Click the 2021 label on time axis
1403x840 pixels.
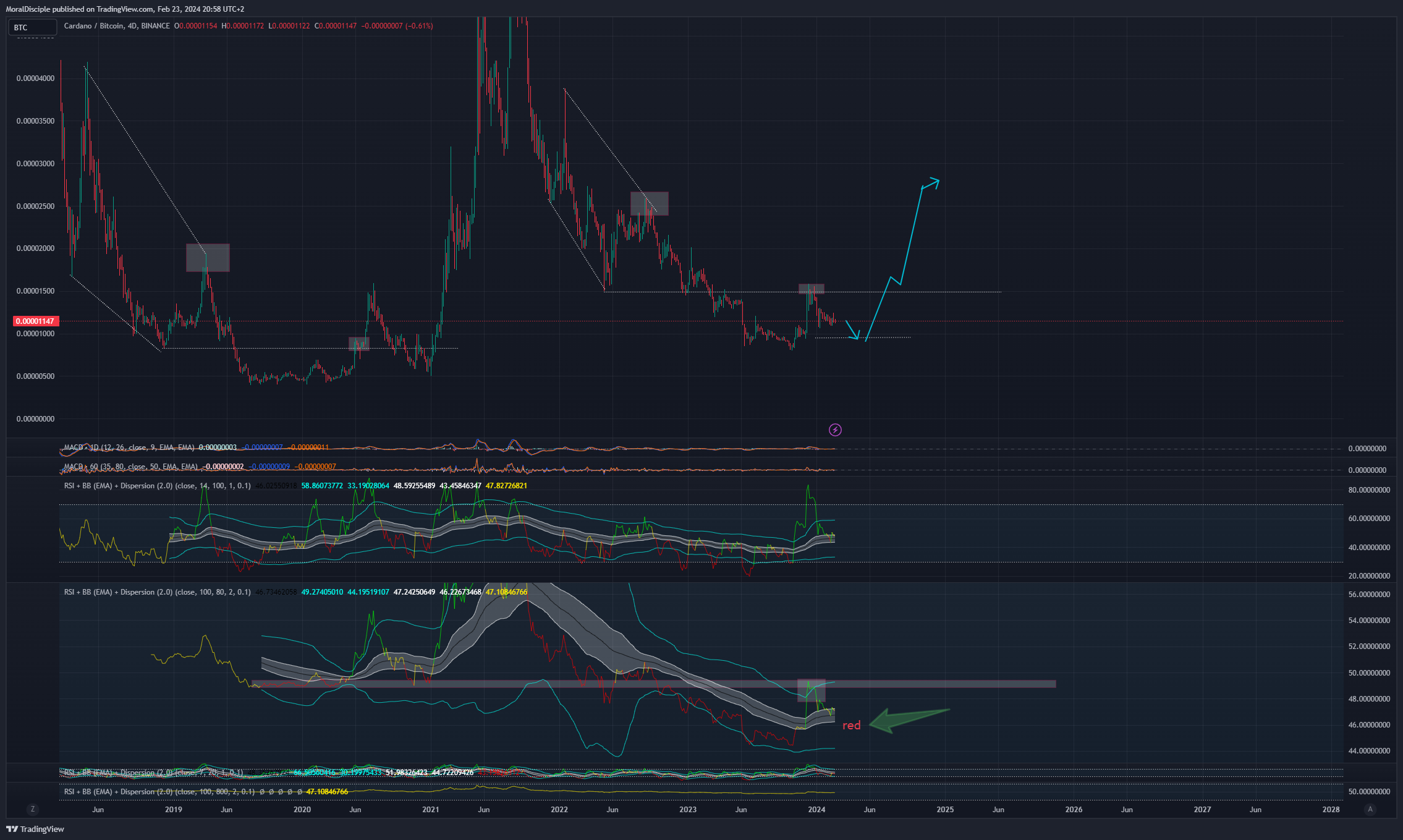[x=431, y=810]
